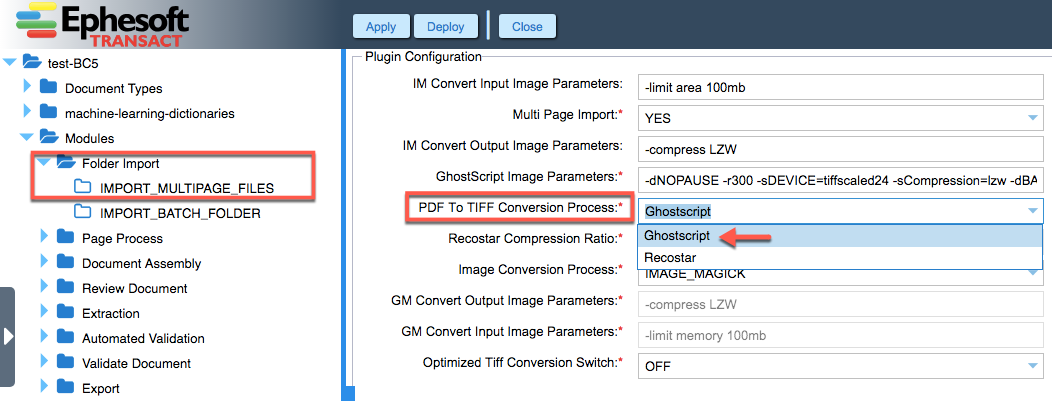Click the Document Types folder icon
The image size is (1052, 401).
point(48,87)
